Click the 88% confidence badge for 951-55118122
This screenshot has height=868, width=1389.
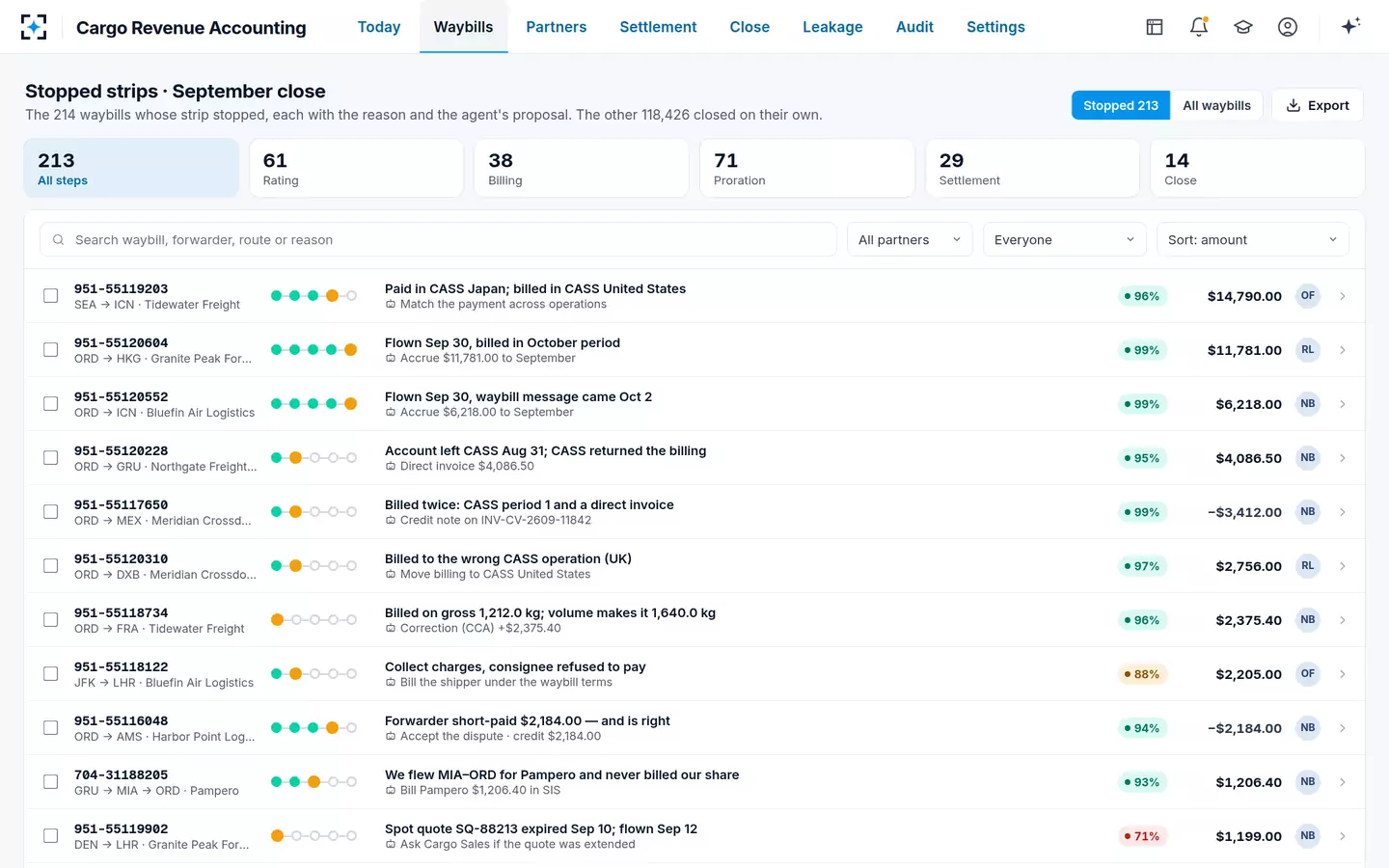pyautogui.click(x=1142, y=674)
